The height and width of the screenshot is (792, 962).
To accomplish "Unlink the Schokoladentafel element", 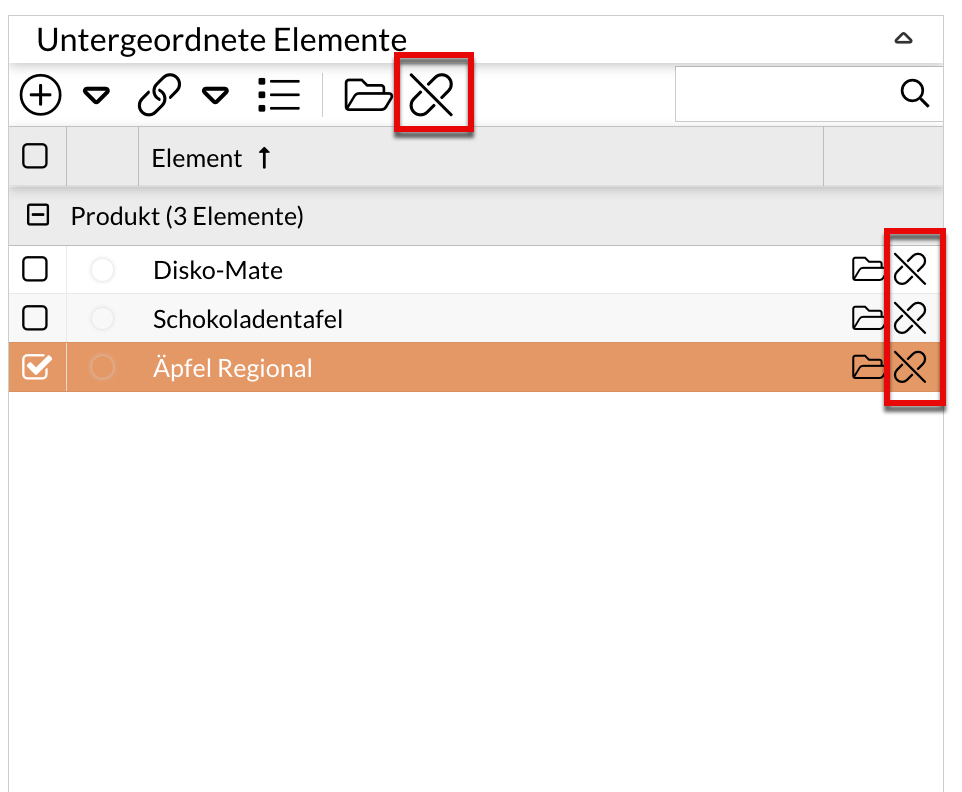I will pyautogui.click(x=910, y=318).
